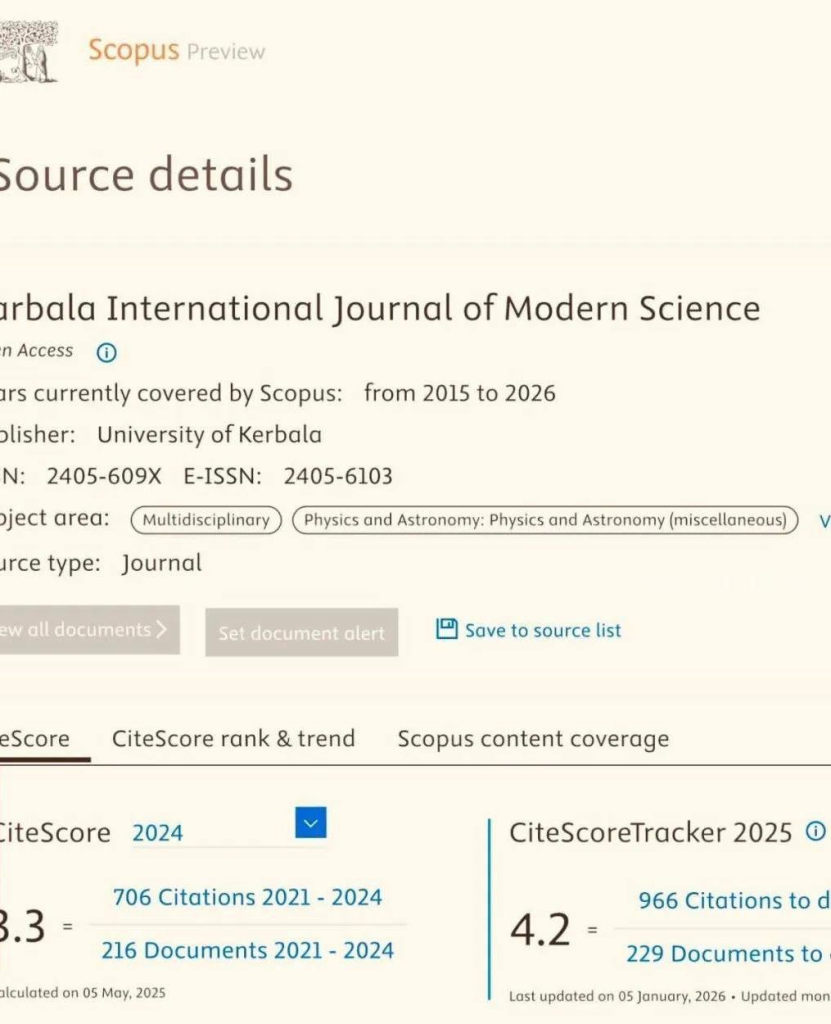Open the Scopus Preview home logo
Viewport: 831px width, 1024px height.
176,51
